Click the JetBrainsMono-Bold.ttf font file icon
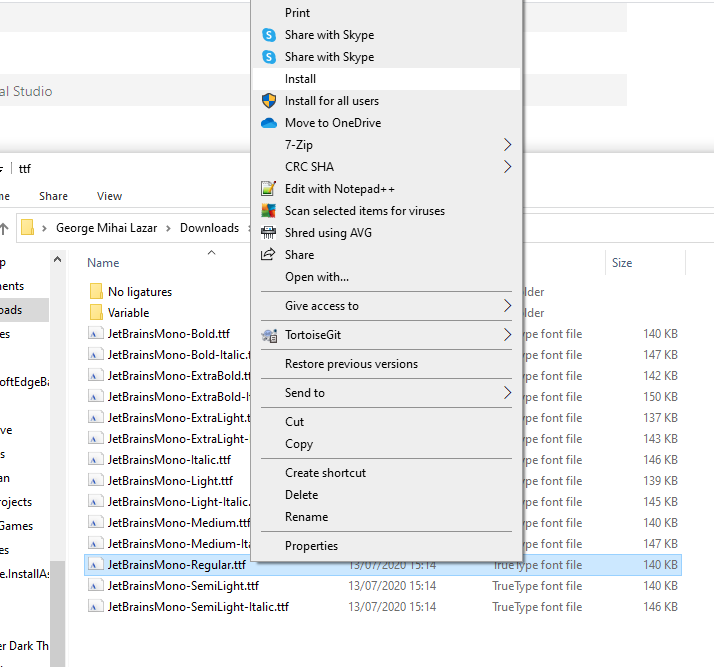The width and height of the screenshot is (714, 667). pyautogui.click(x=94, y=334)
